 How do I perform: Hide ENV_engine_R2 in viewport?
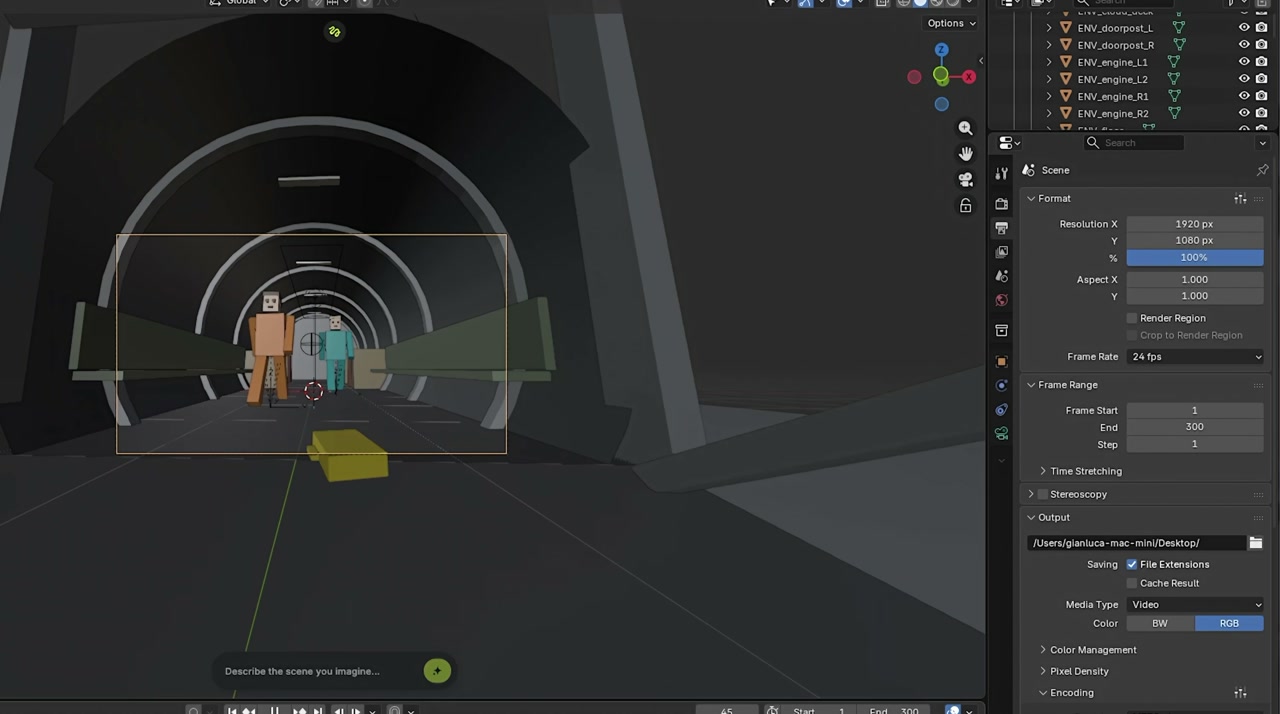(x=1244, y=113)
